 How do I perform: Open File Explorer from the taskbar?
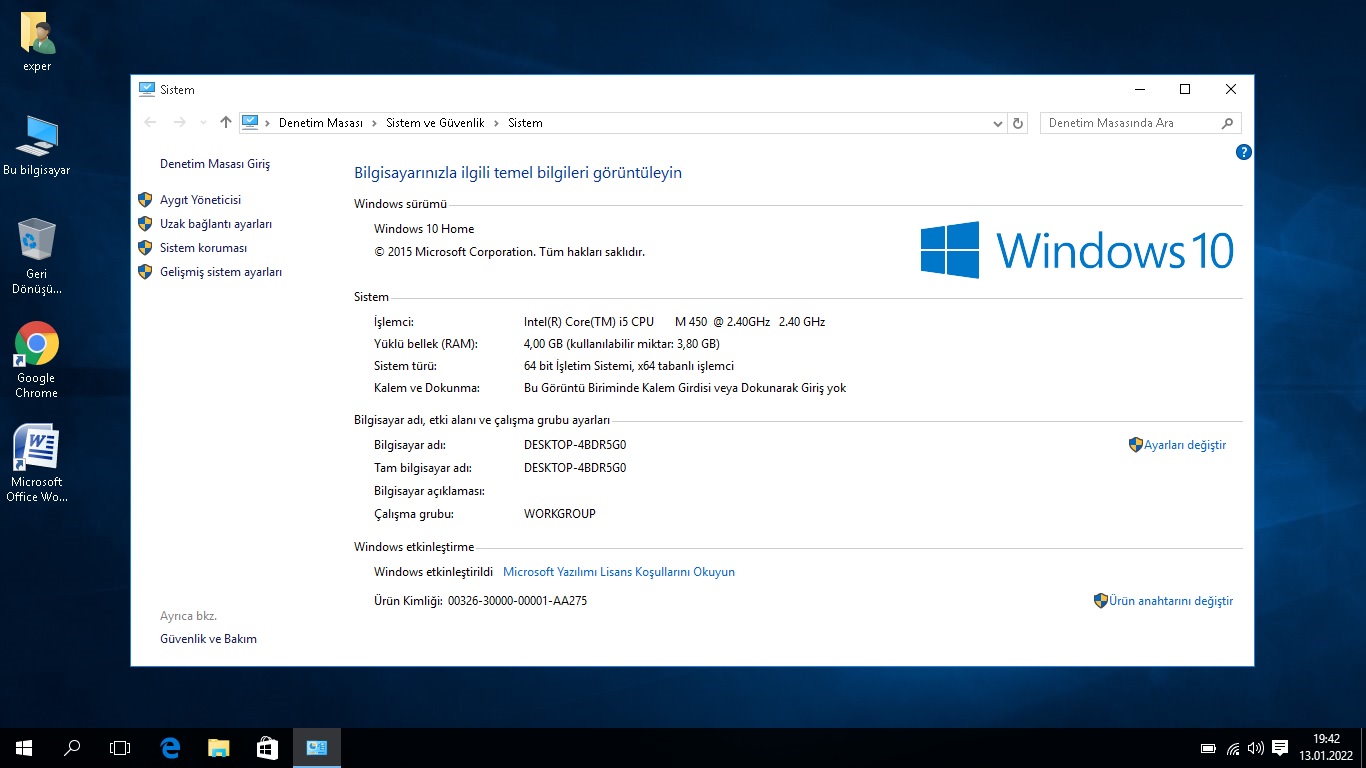(x=218, y=747)
